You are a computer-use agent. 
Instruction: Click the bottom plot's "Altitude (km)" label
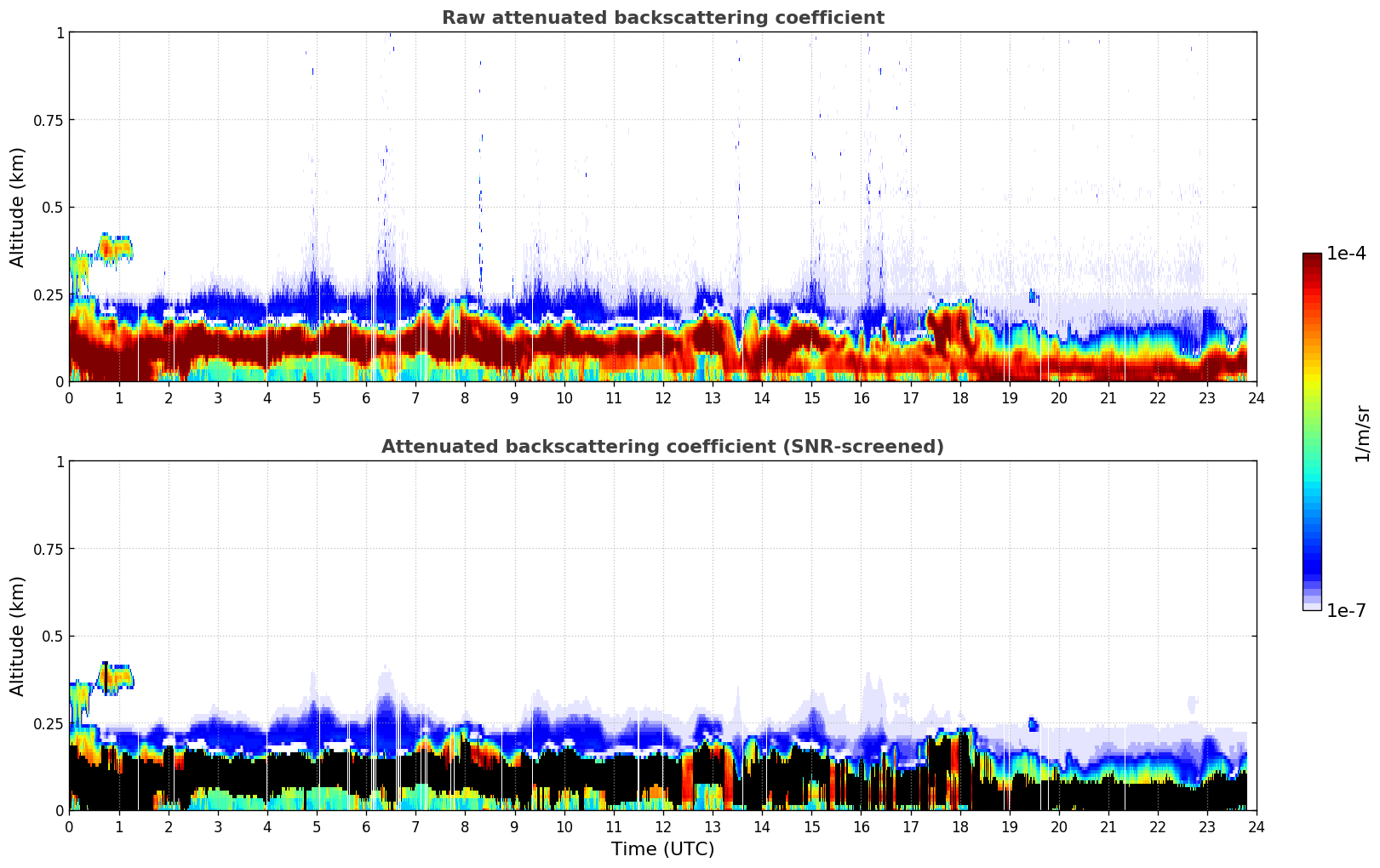18,636
